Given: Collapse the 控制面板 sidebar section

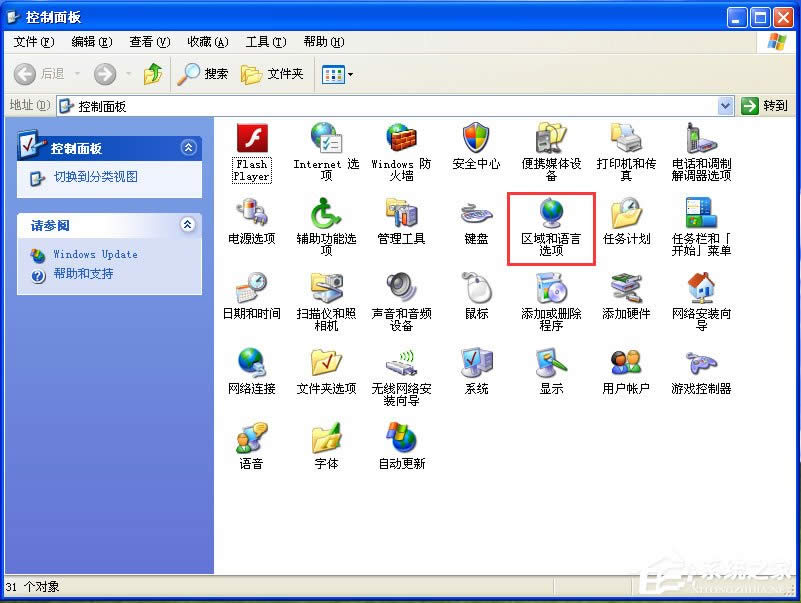Looking at the screenshot, I should click(x=188, y=148).
